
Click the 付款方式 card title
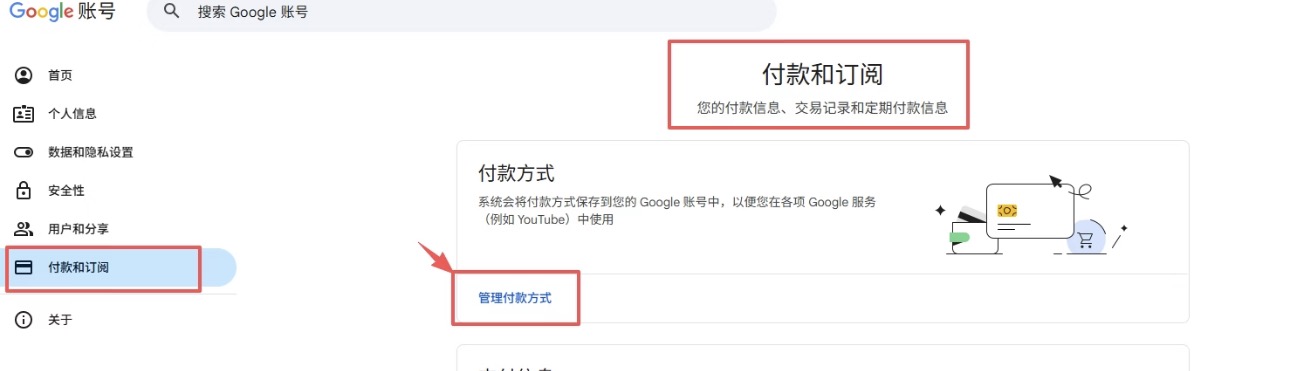coord(516,174)
